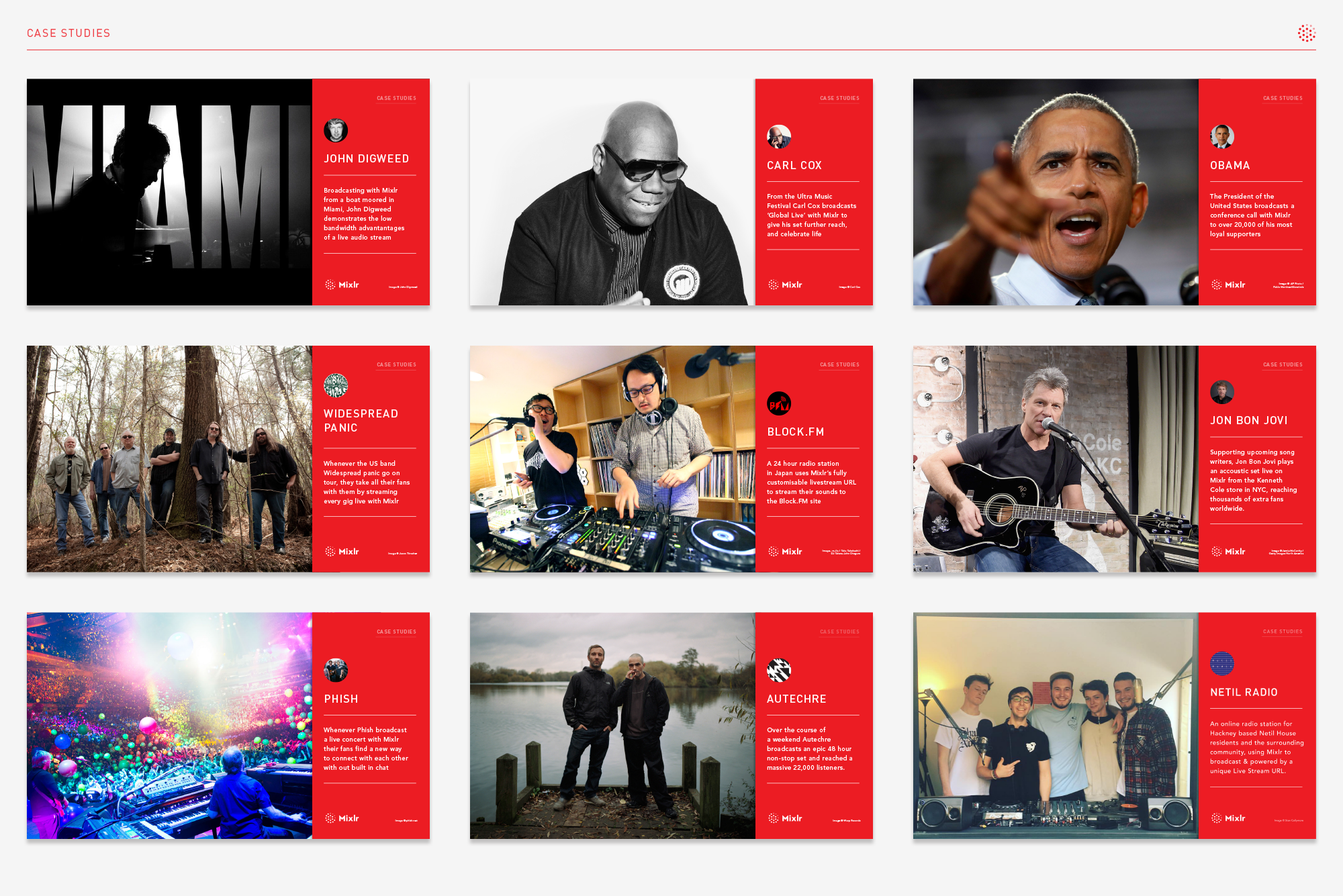Screen dimensions: 1343x896
Task: Click the Mixlr logo on Jon Bon Jovi card
Action: tap(1228, 552)
